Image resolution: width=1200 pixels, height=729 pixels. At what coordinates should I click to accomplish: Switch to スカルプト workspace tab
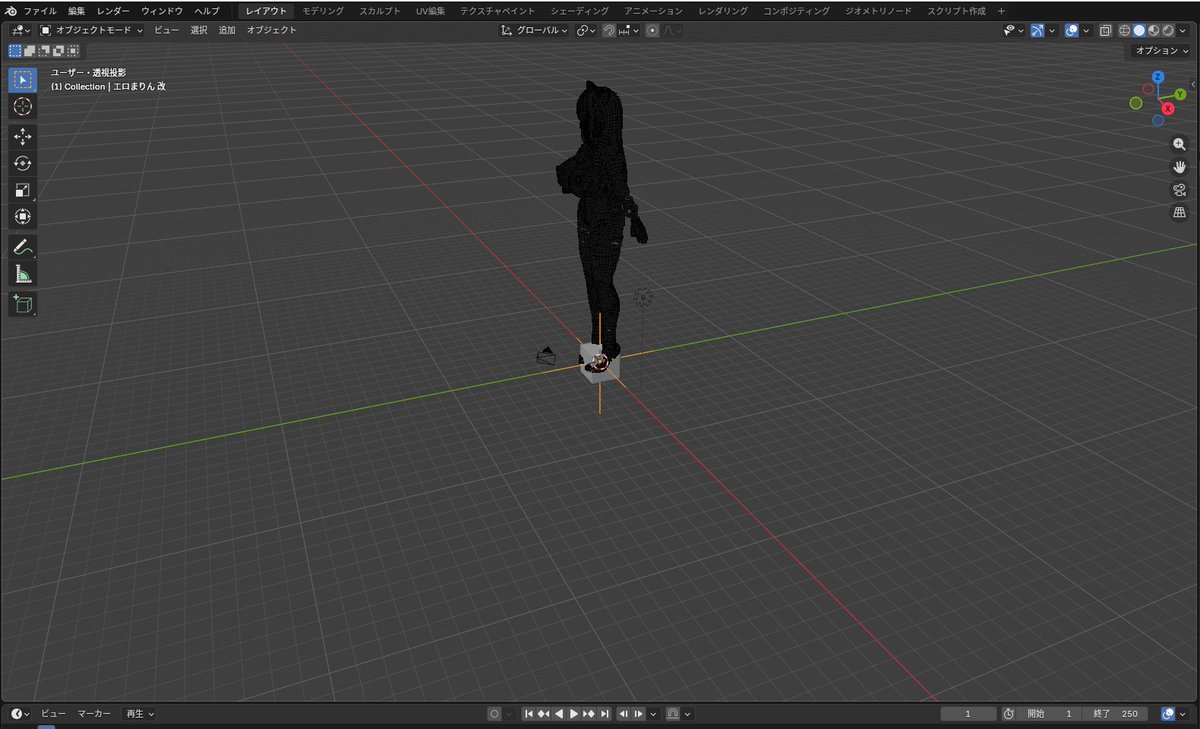[380, 10]
